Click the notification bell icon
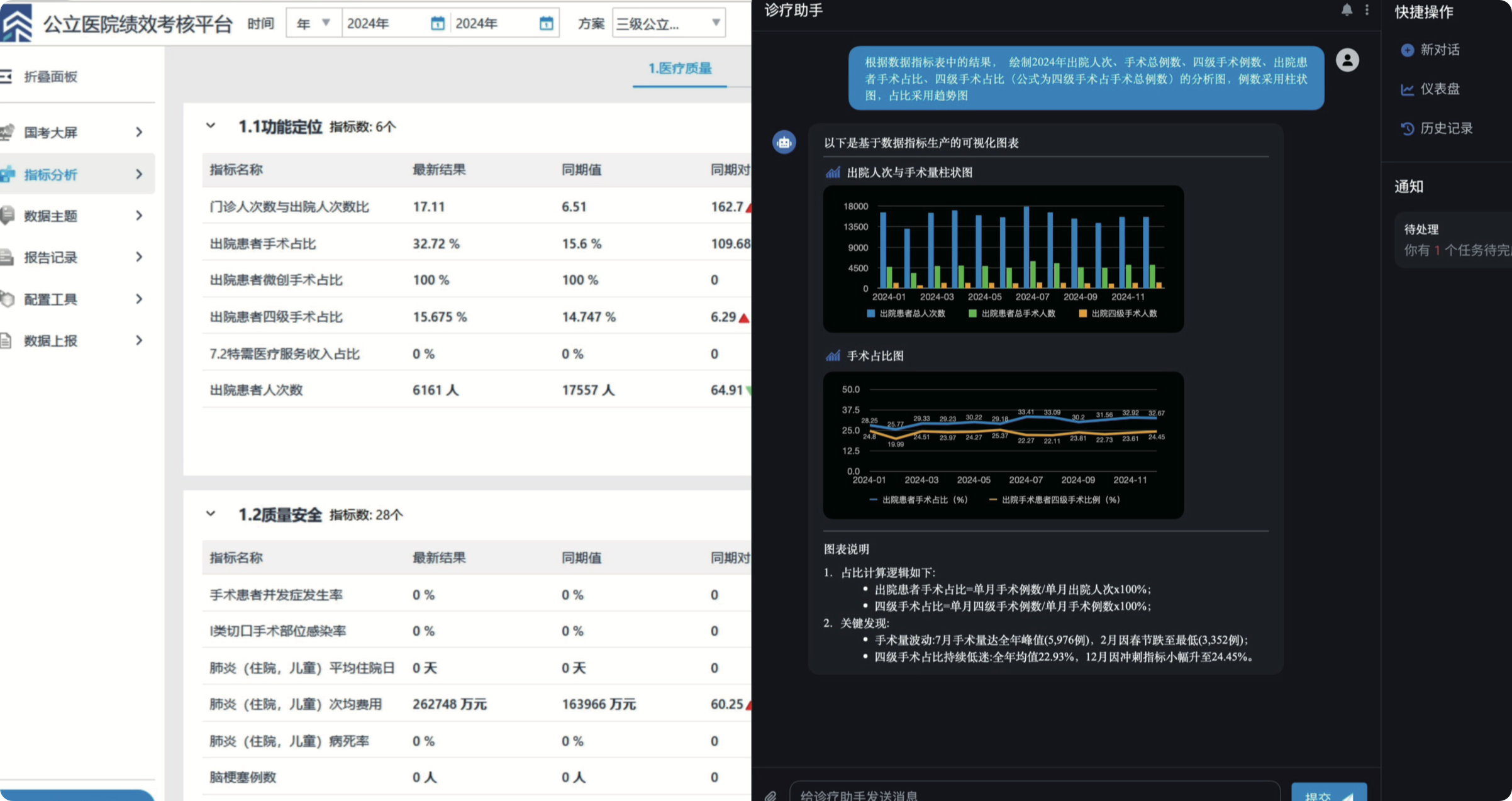Image resolution: width=1512 pixels, height=801 pixels. pos(1347,9)
